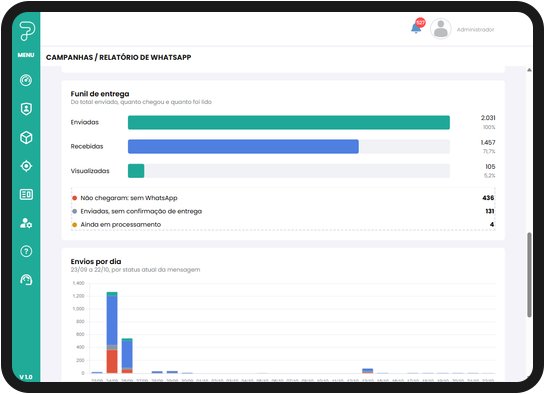Click the green Enviadas funnel bar
The image size is (545, 394).
pyautogui.click(x=288, y=122)
